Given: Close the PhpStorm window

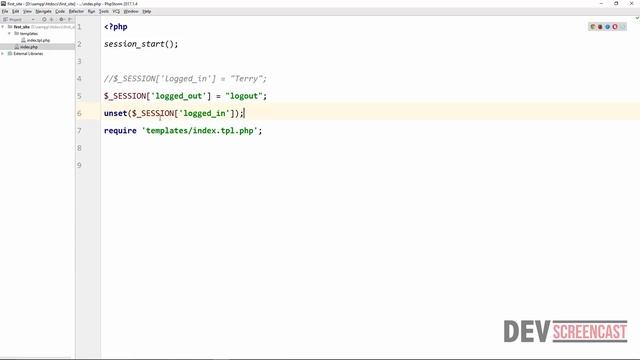Looking at the screenshot, I should click(x=631, y=4).
